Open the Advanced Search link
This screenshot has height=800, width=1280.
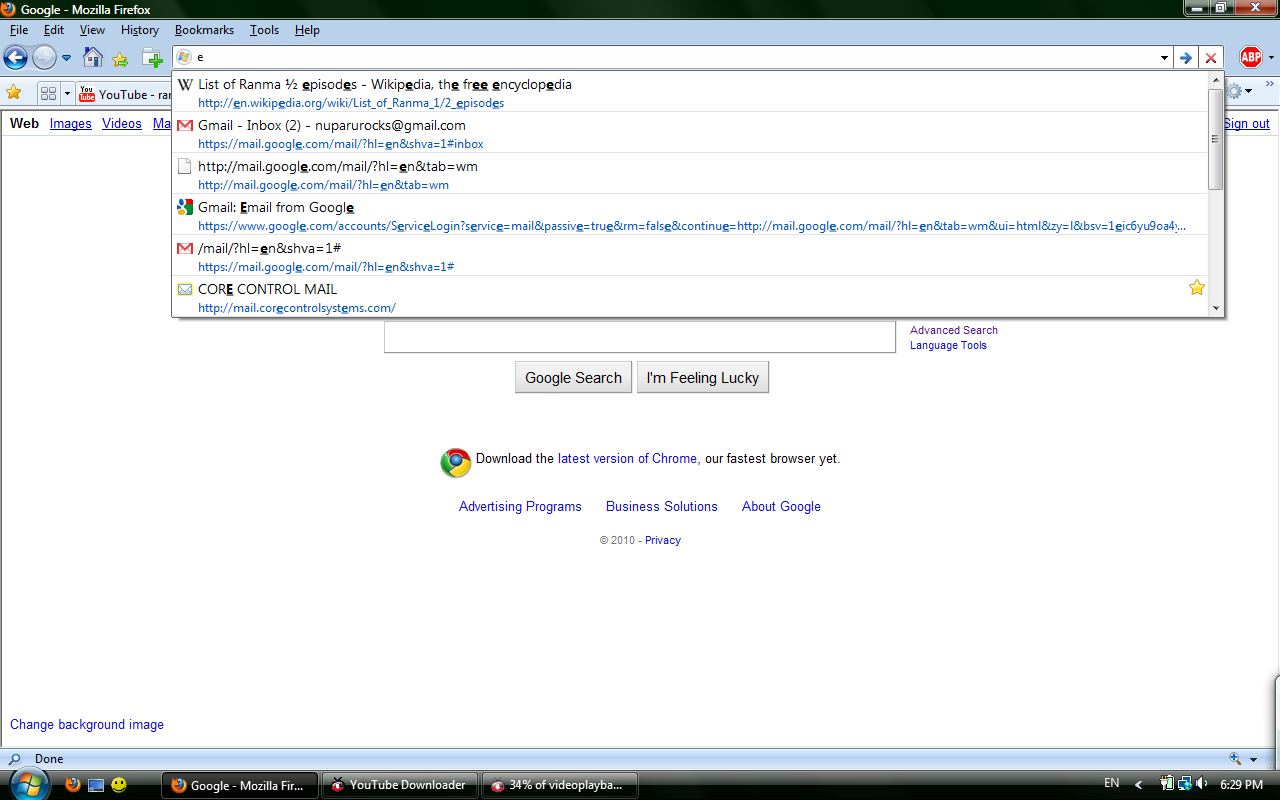tap(954, 330)
